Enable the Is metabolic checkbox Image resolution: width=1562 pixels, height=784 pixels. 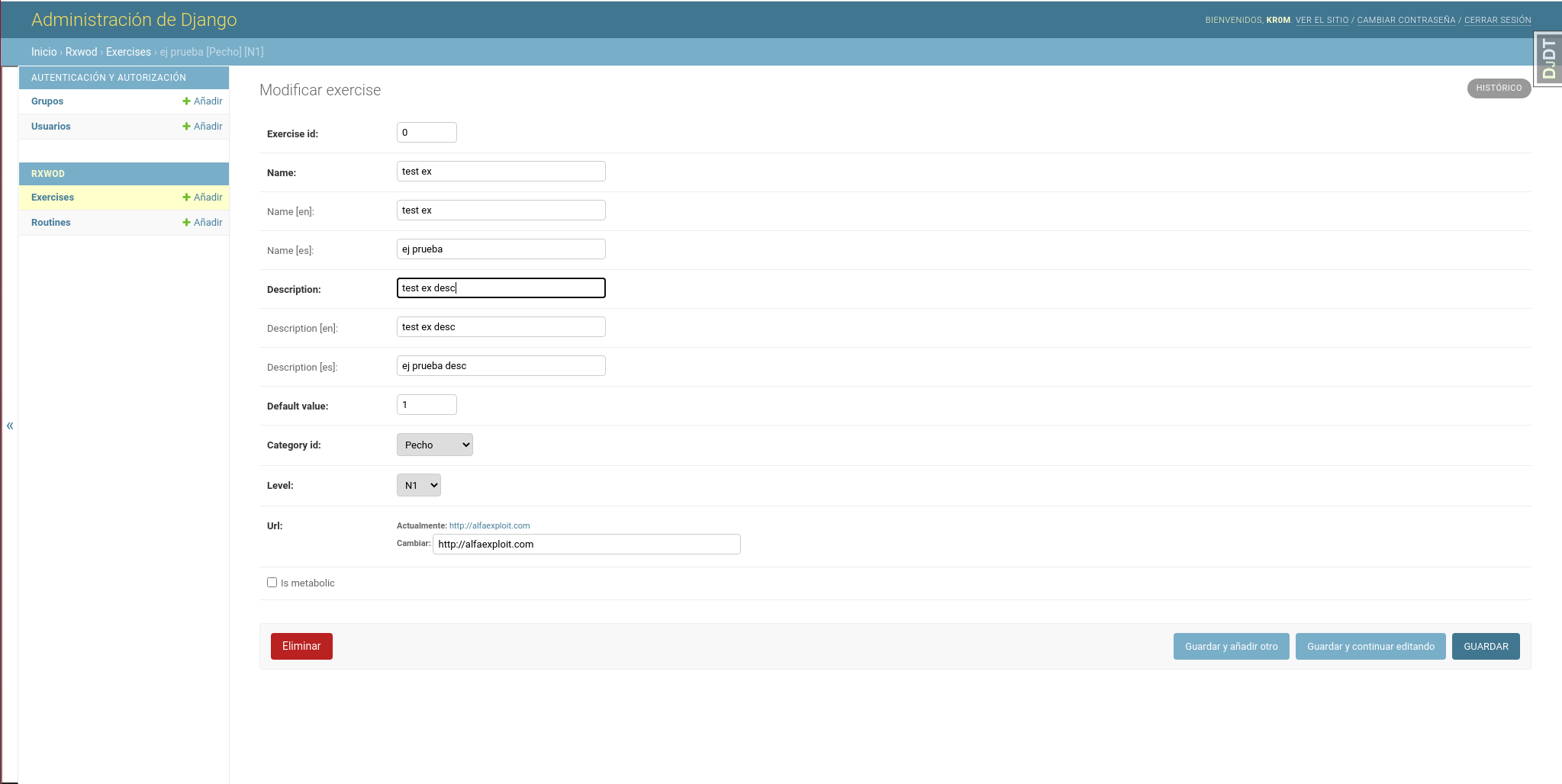pos(272,583)
